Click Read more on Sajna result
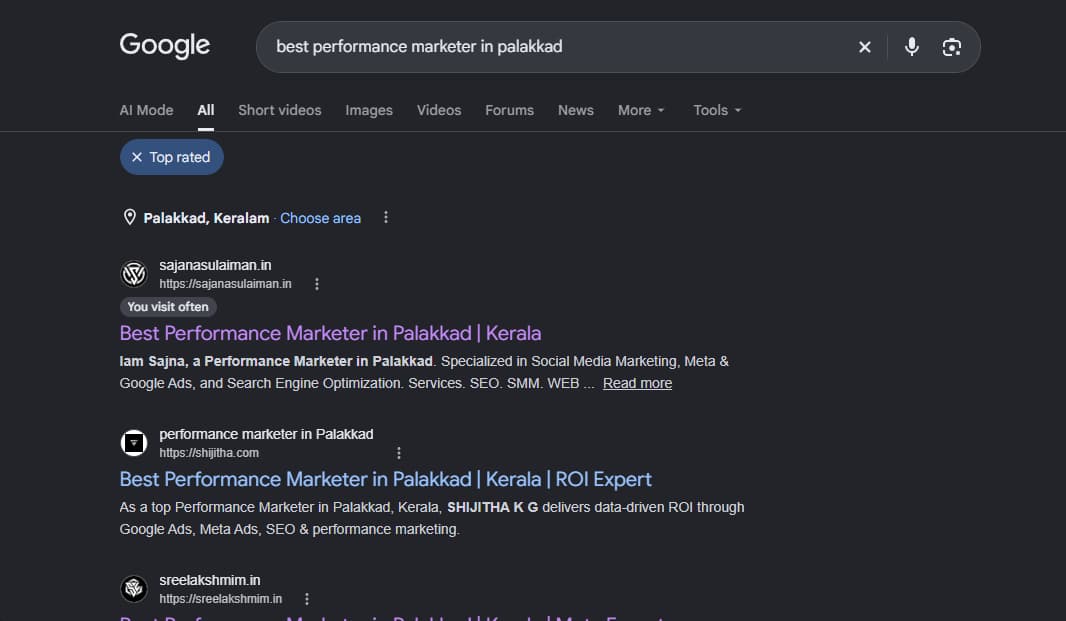This screenshot has height=621, width=1066. (637, 383)
